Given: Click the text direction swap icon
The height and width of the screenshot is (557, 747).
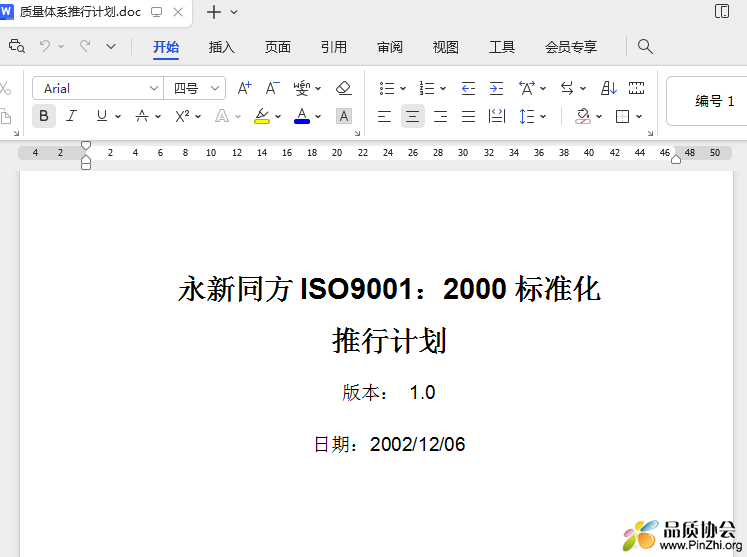Looking at the screenshot, I should point(567,88).
